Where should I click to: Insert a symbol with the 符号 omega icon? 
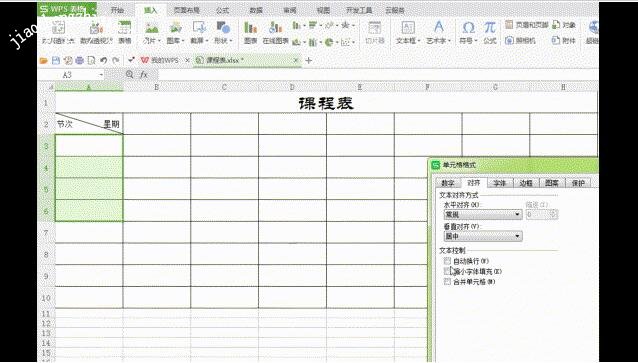click(468, 28)
